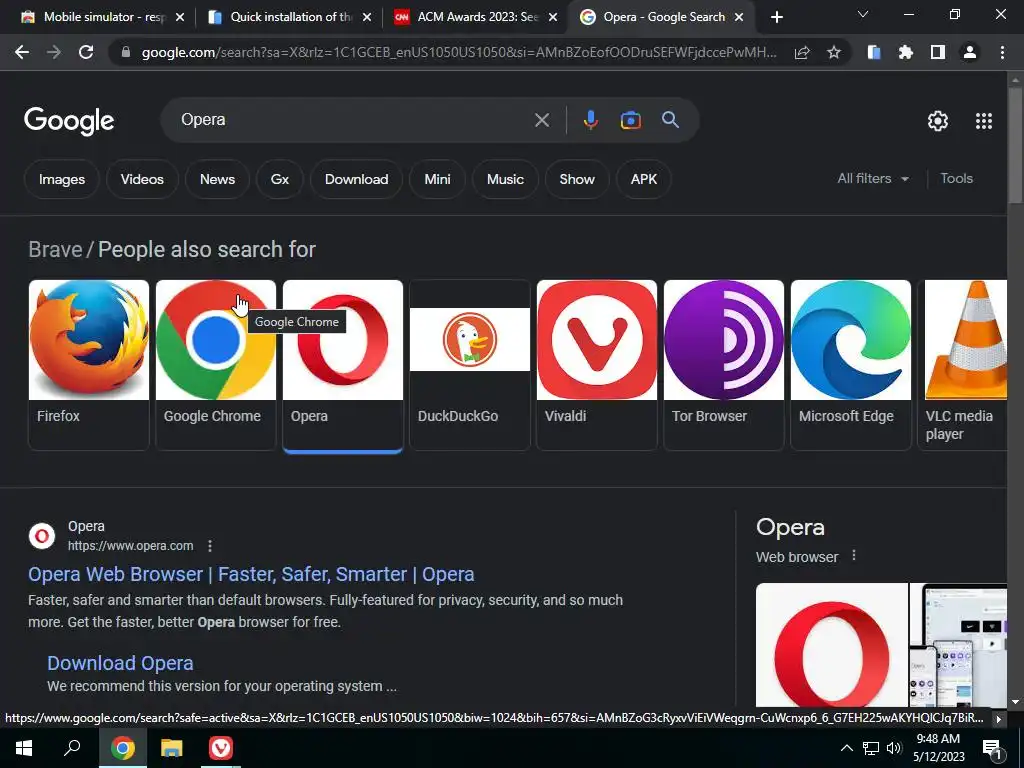1024x768 pixels.
Task: Select the Tor Browser card
Action: (x=724, y=364)
